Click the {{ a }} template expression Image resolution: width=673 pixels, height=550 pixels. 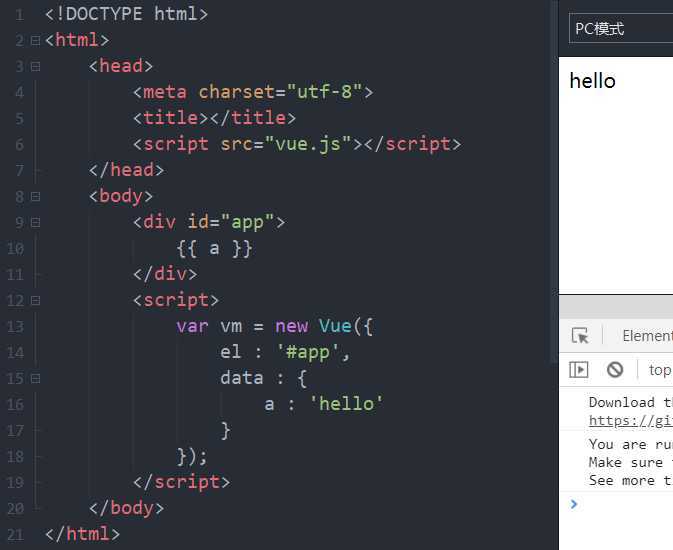click(x=214, y=249)
